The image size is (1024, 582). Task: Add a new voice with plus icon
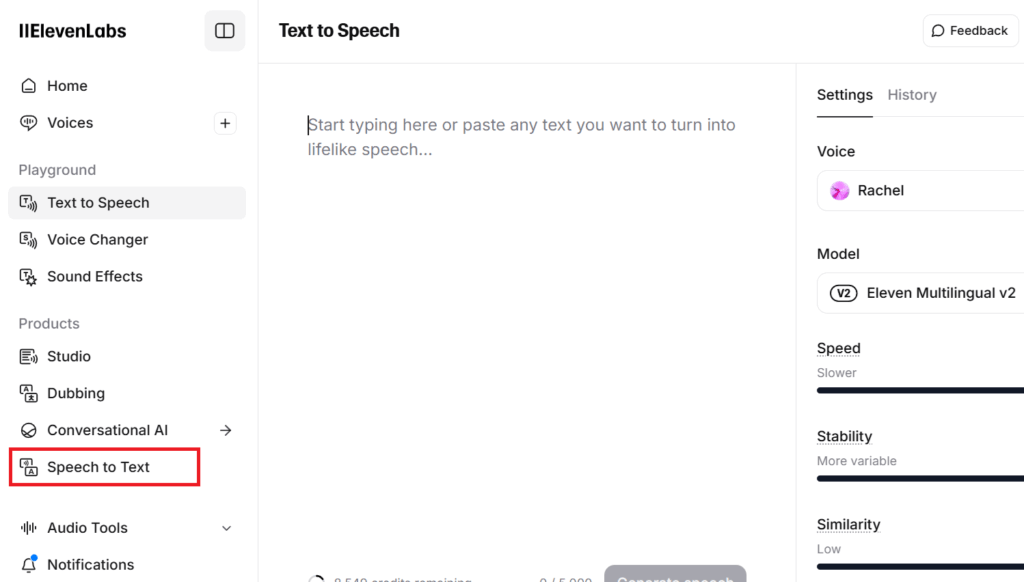(226, 123)
